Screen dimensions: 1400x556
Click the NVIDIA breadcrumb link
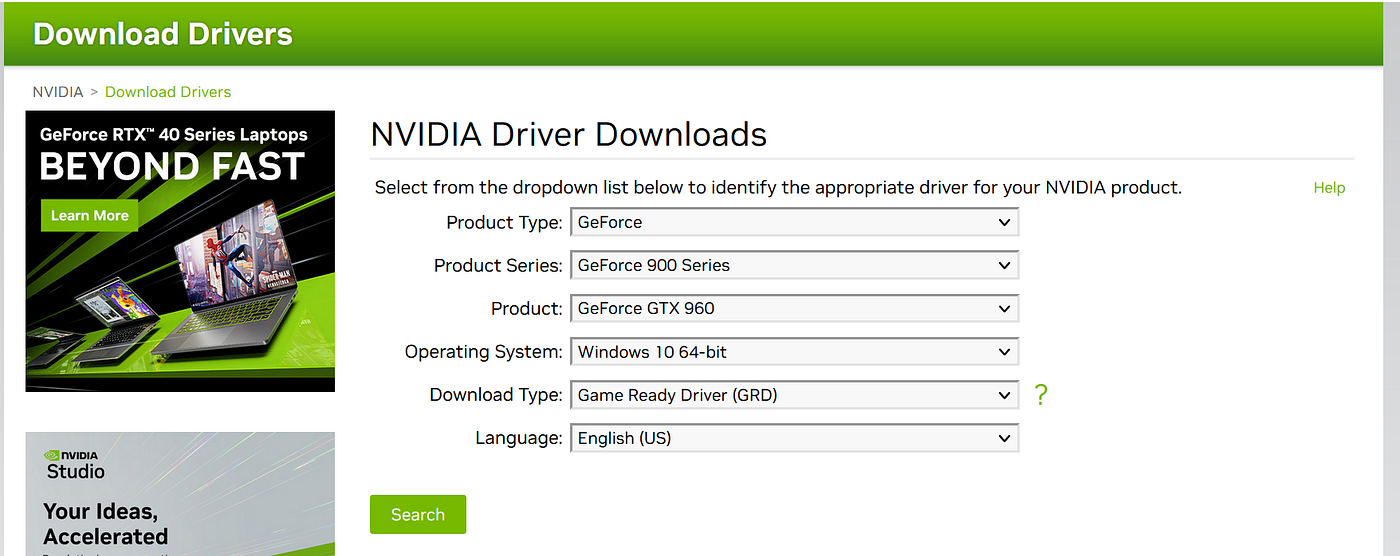[x=58, y=92]
